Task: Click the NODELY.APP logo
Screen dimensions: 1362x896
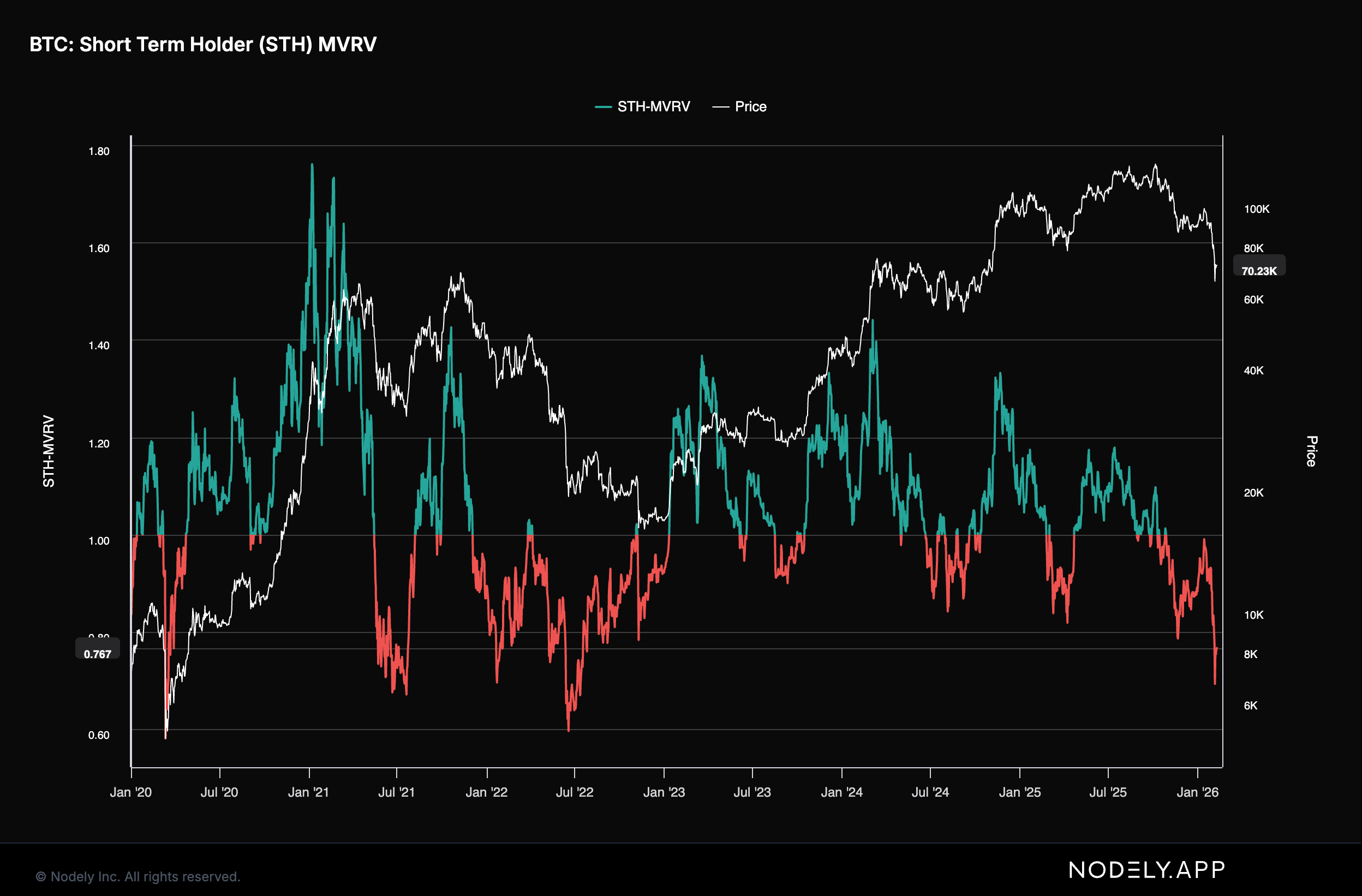Action: pos(1147,870)
